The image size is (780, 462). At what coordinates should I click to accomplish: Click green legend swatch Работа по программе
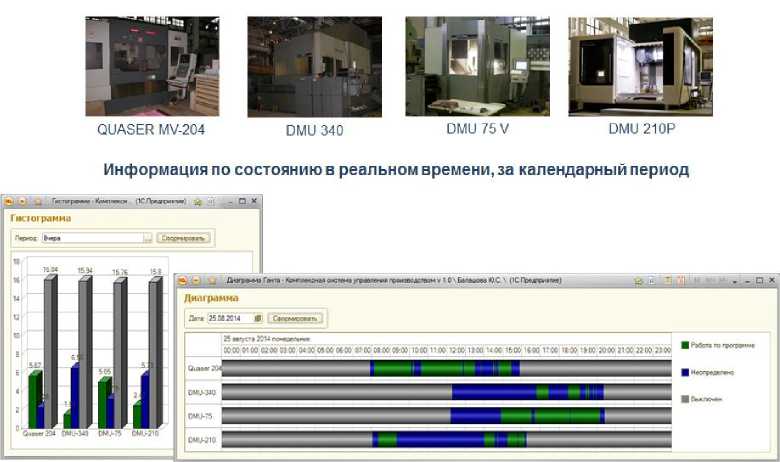click(685, 345)
